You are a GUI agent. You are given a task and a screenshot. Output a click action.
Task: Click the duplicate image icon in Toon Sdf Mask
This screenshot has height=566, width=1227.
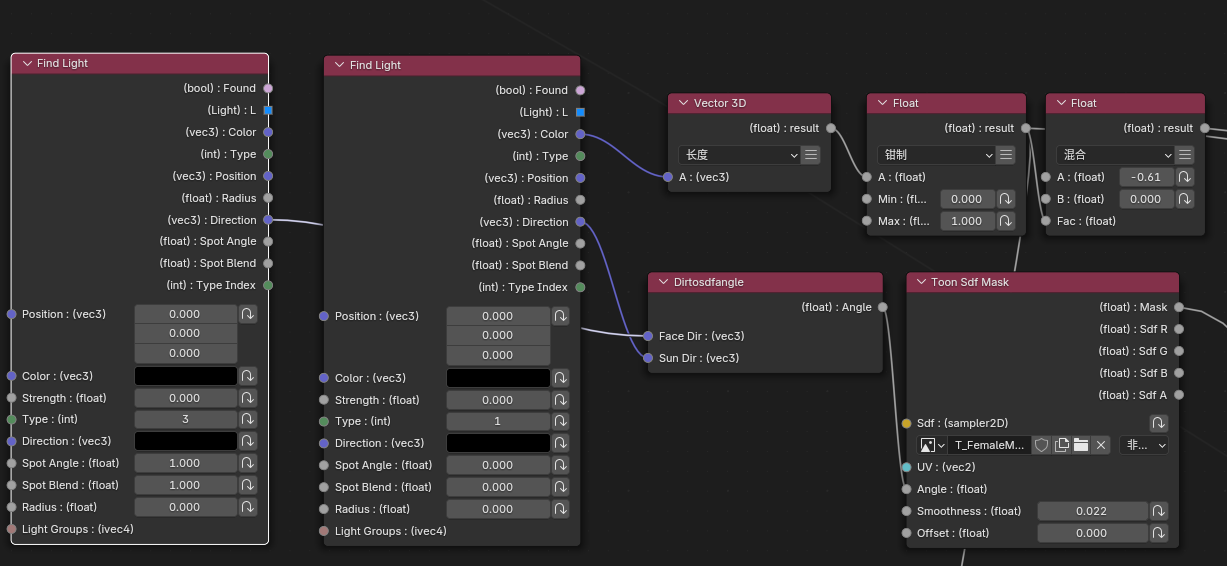click(1061, 445)
